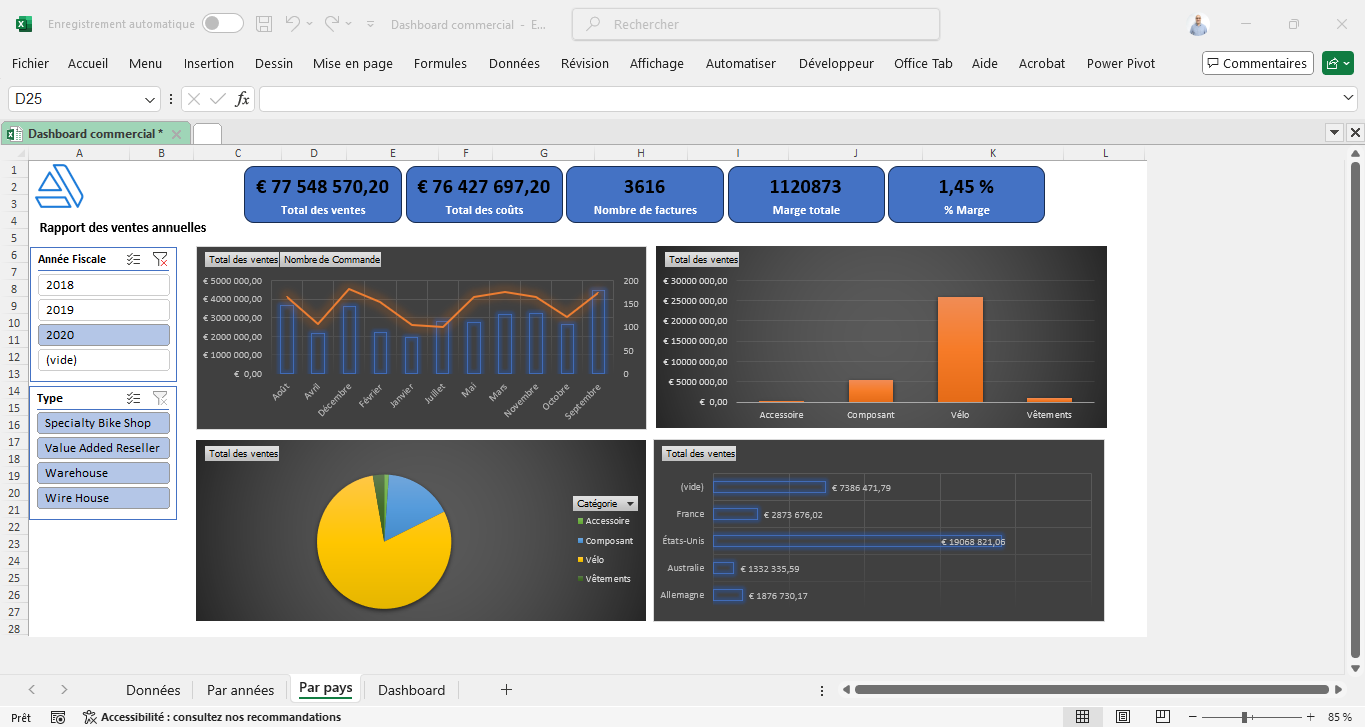Open the Insertion ribbon tab
1365x727 pixels.
click(208, 63)
